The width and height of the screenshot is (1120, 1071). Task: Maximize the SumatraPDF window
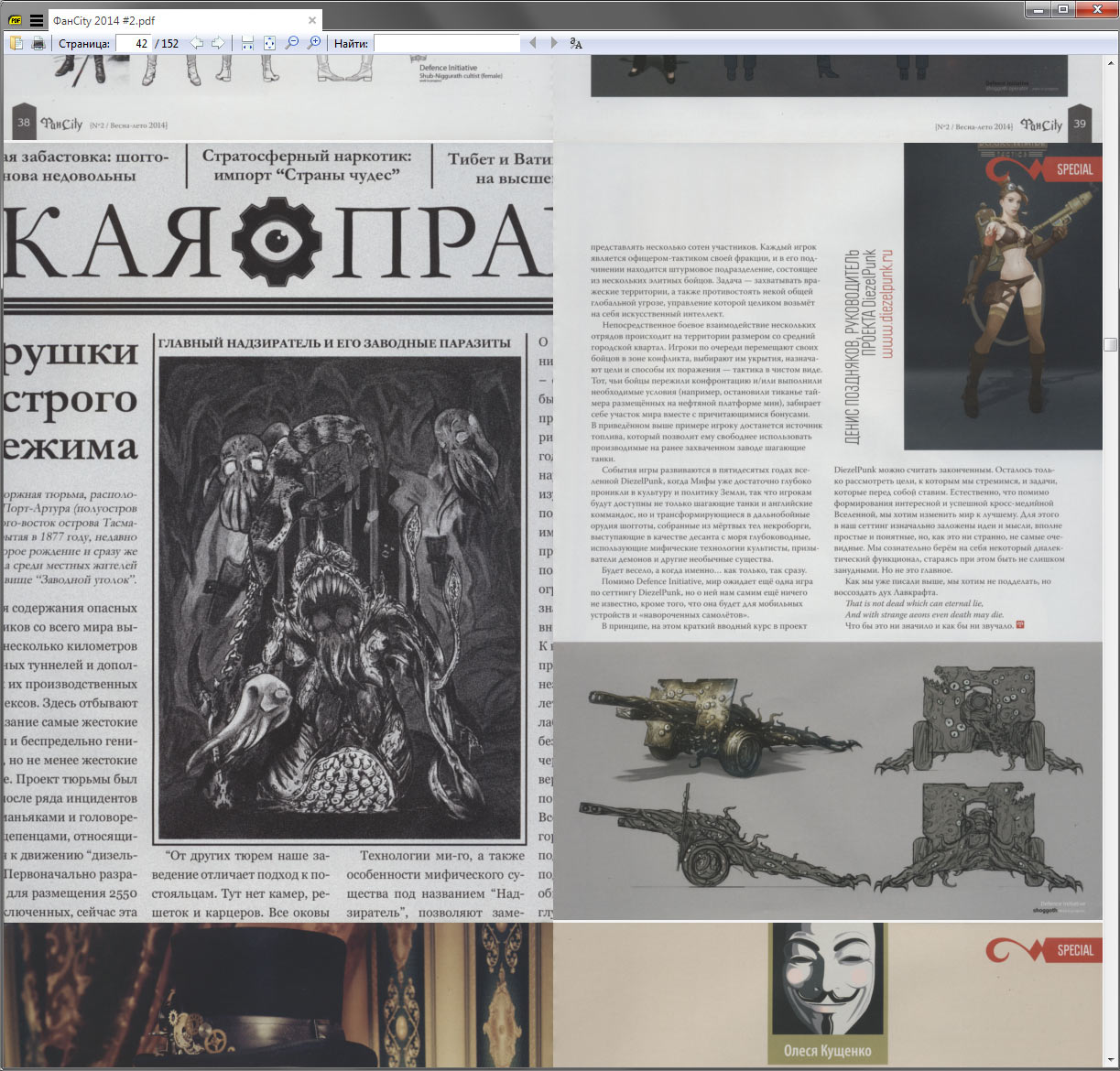point(1063,10)
